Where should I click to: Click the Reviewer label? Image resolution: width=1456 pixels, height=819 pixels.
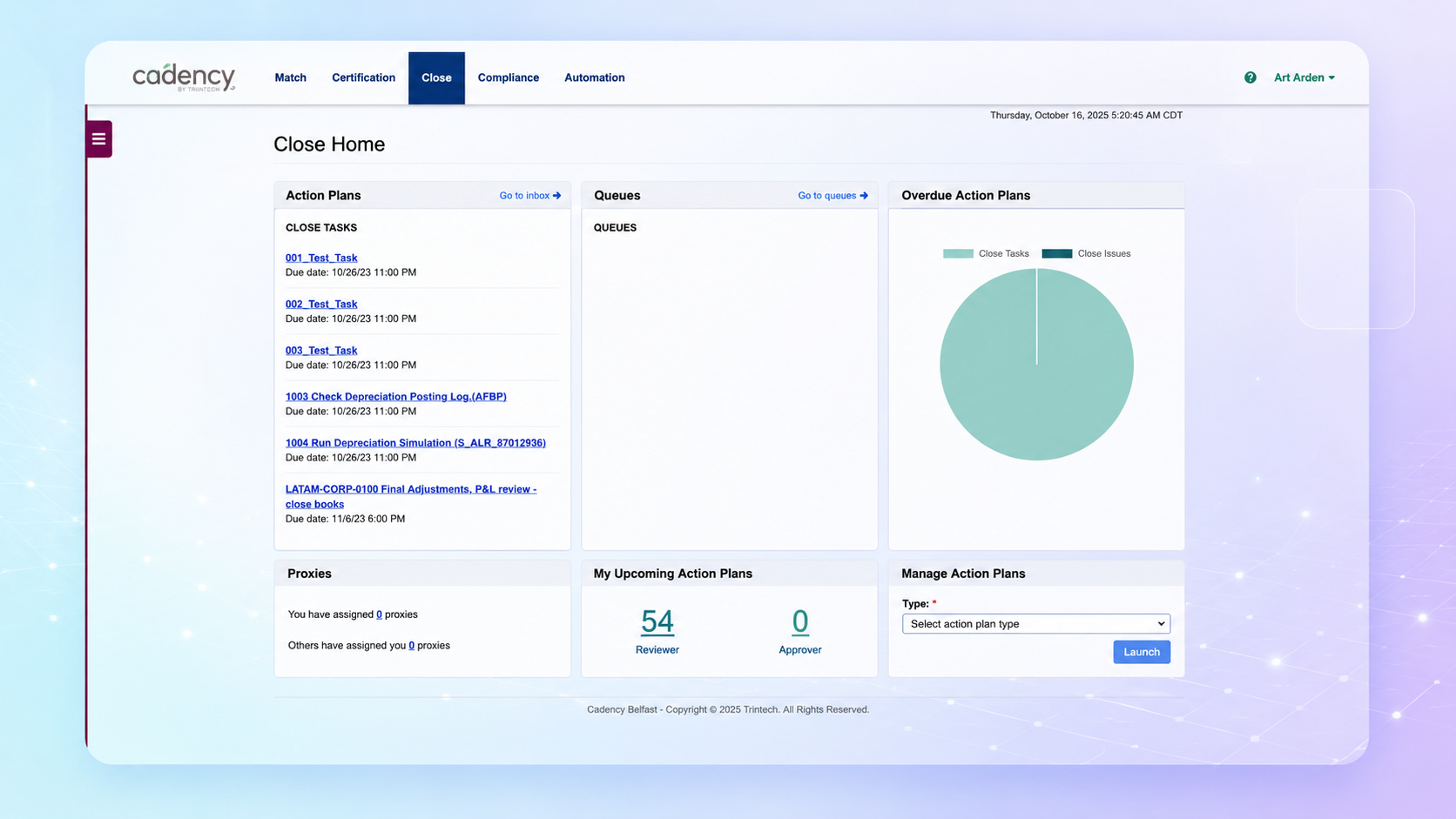[657, 650]
